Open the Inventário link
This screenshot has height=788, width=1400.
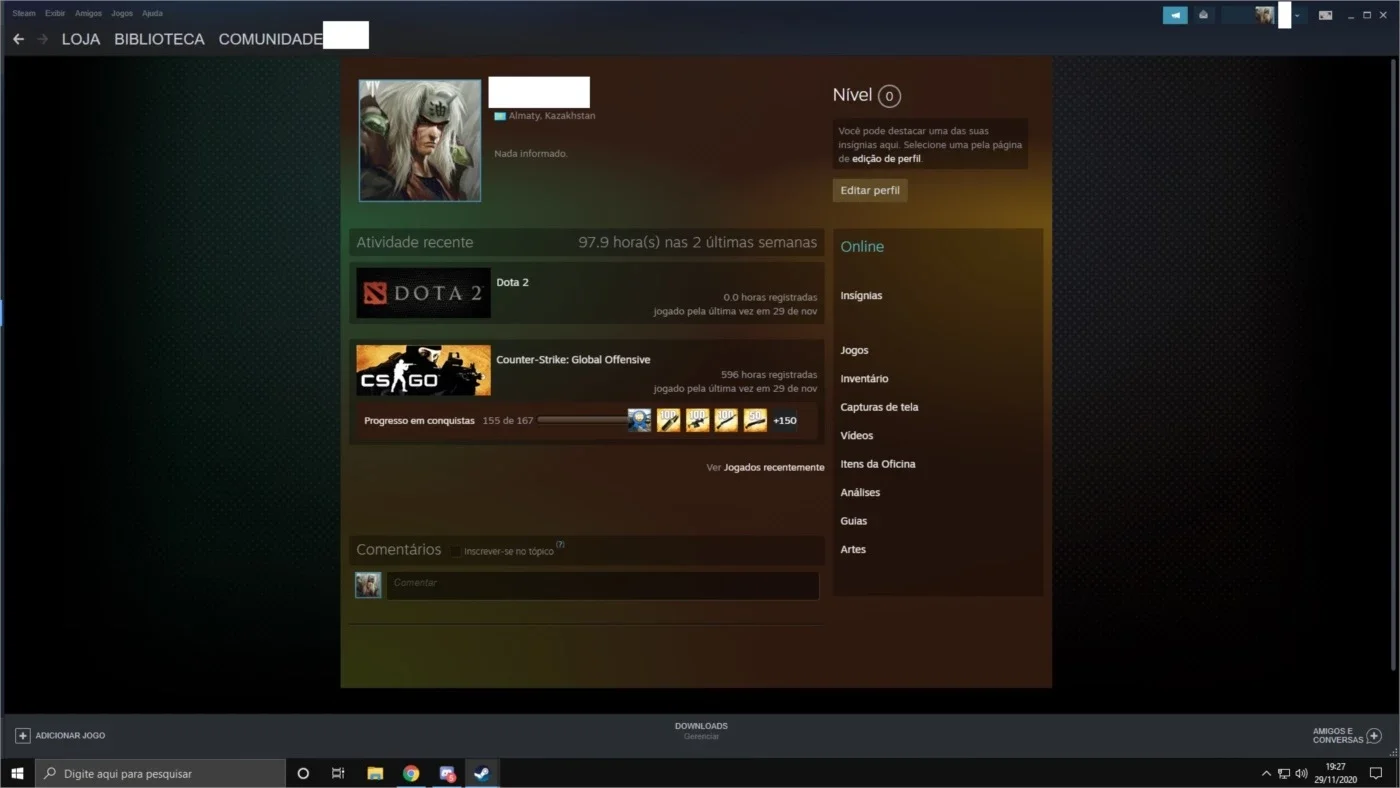click(864, 379)
